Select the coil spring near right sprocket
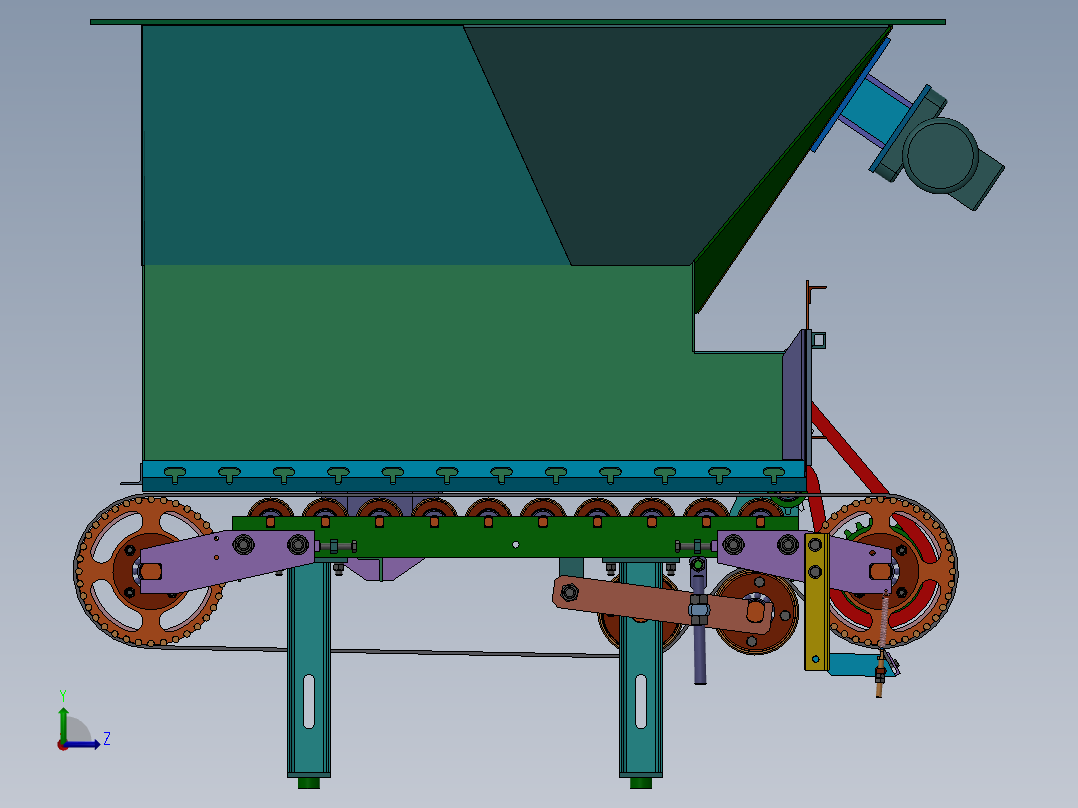 883,622
